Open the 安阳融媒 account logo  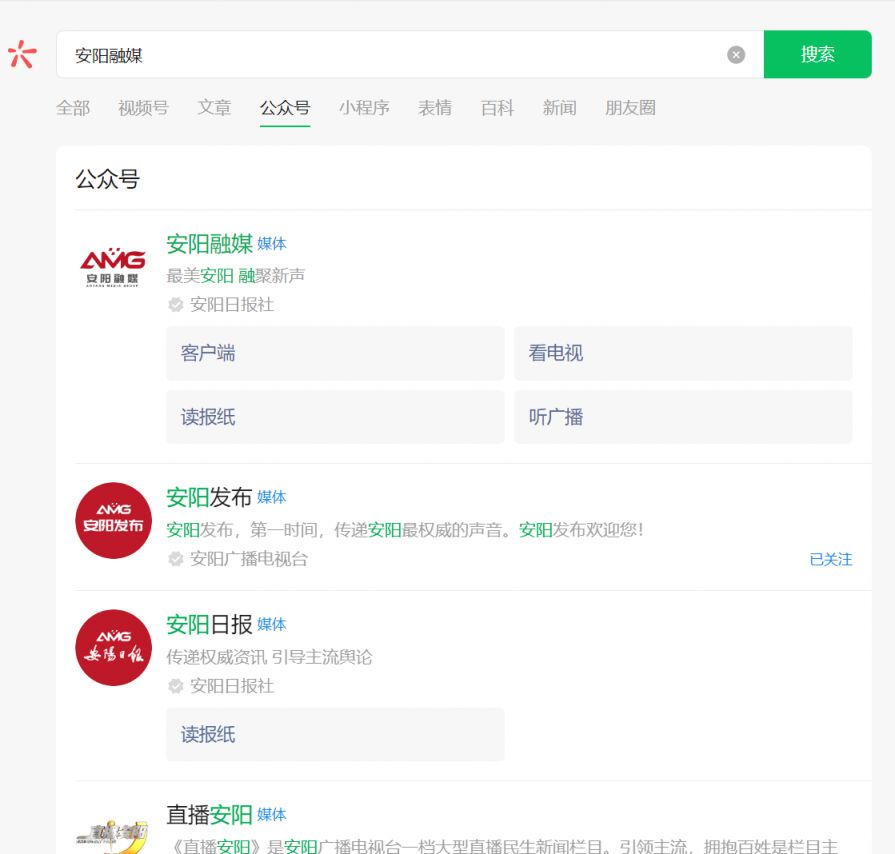113,268
